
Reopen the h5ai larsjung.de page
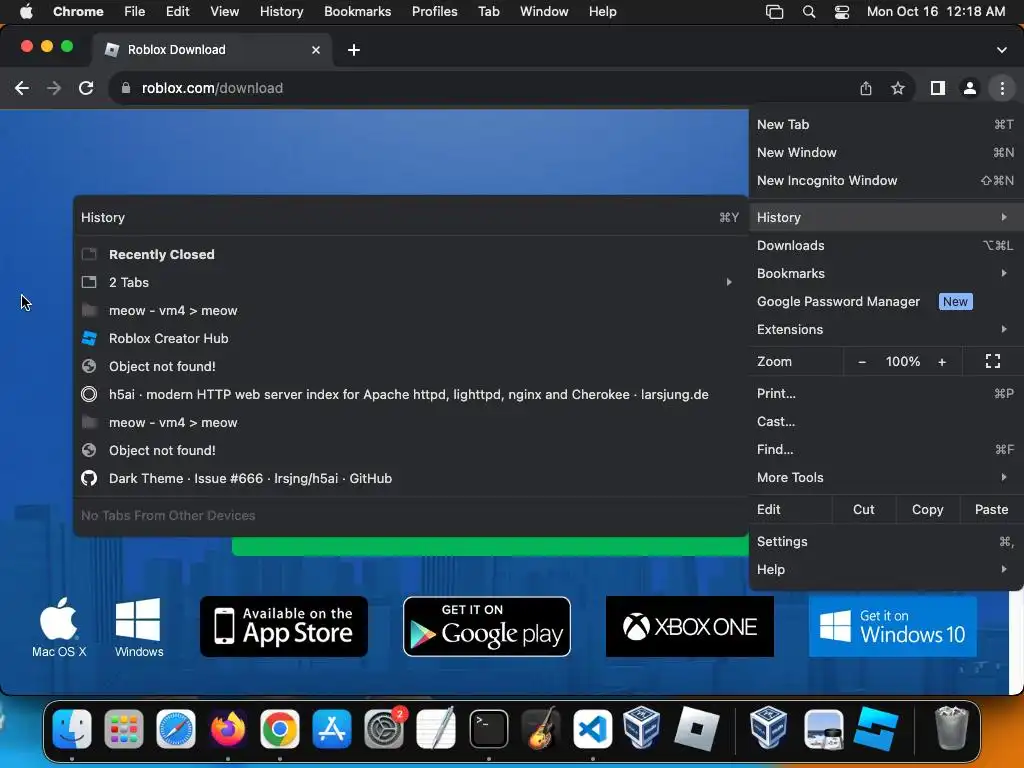tap(410, 394)
